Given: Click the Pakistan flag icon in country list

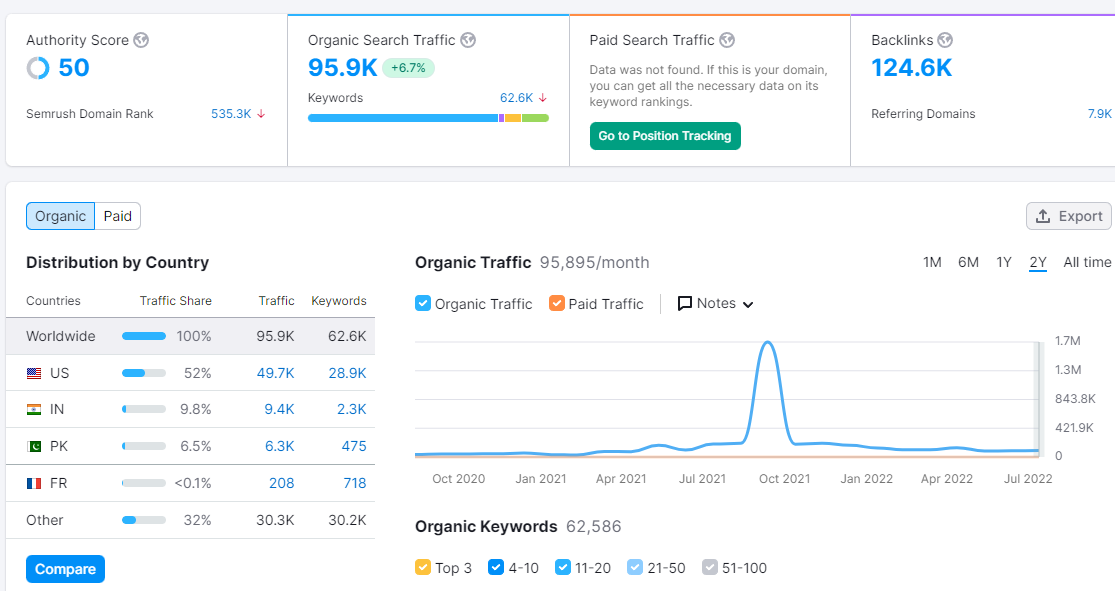Looking at the screenshot, I should click(34, 447).
